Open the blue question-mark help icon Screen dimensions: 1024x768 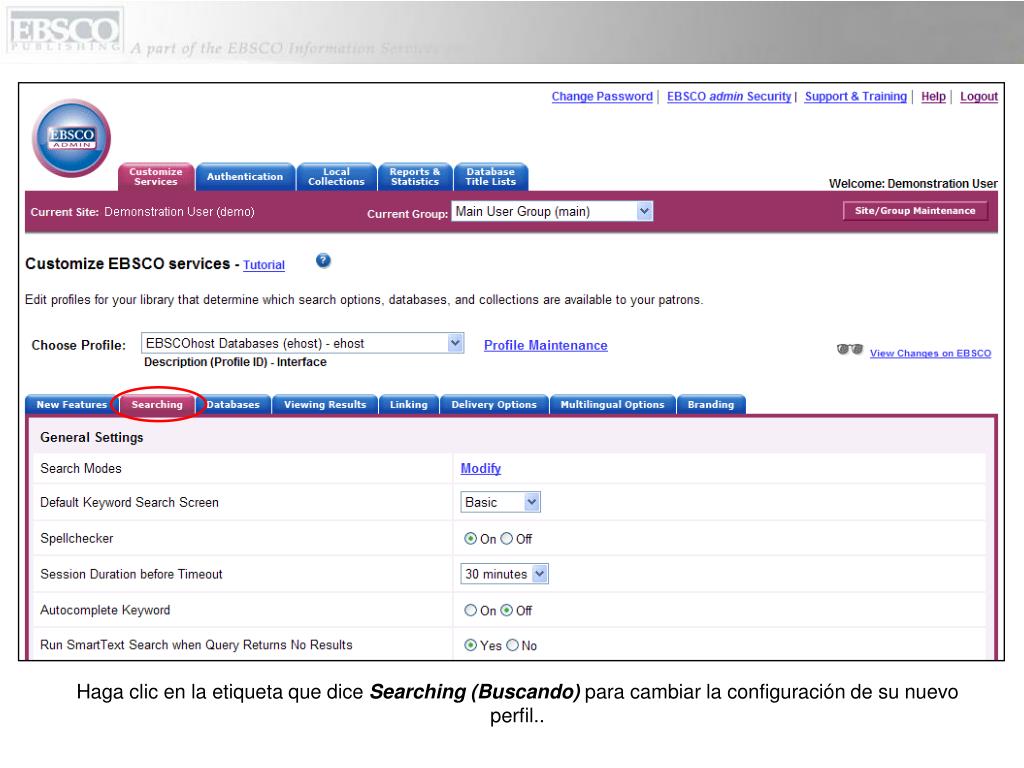pos(323,261)
